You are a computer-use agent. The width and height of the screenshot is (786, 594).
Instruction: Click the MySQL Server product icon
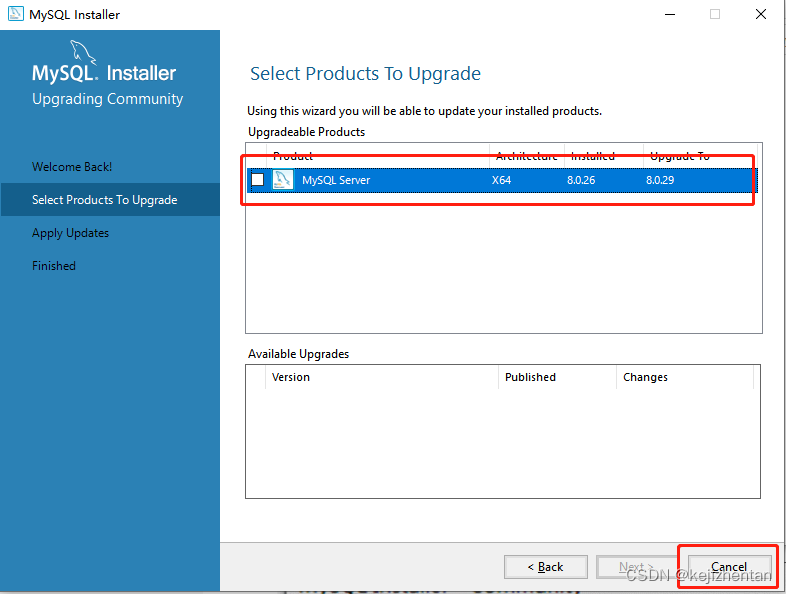[283, 179]
